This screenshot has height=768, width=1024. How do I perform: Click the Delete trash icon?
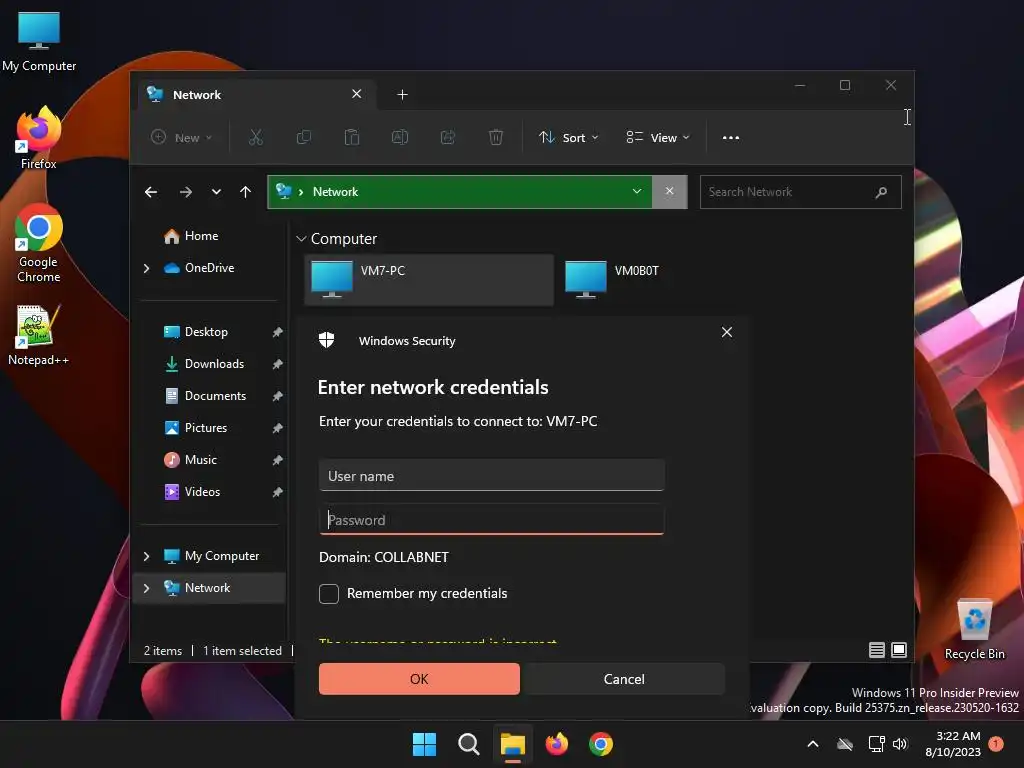[496, 138]
